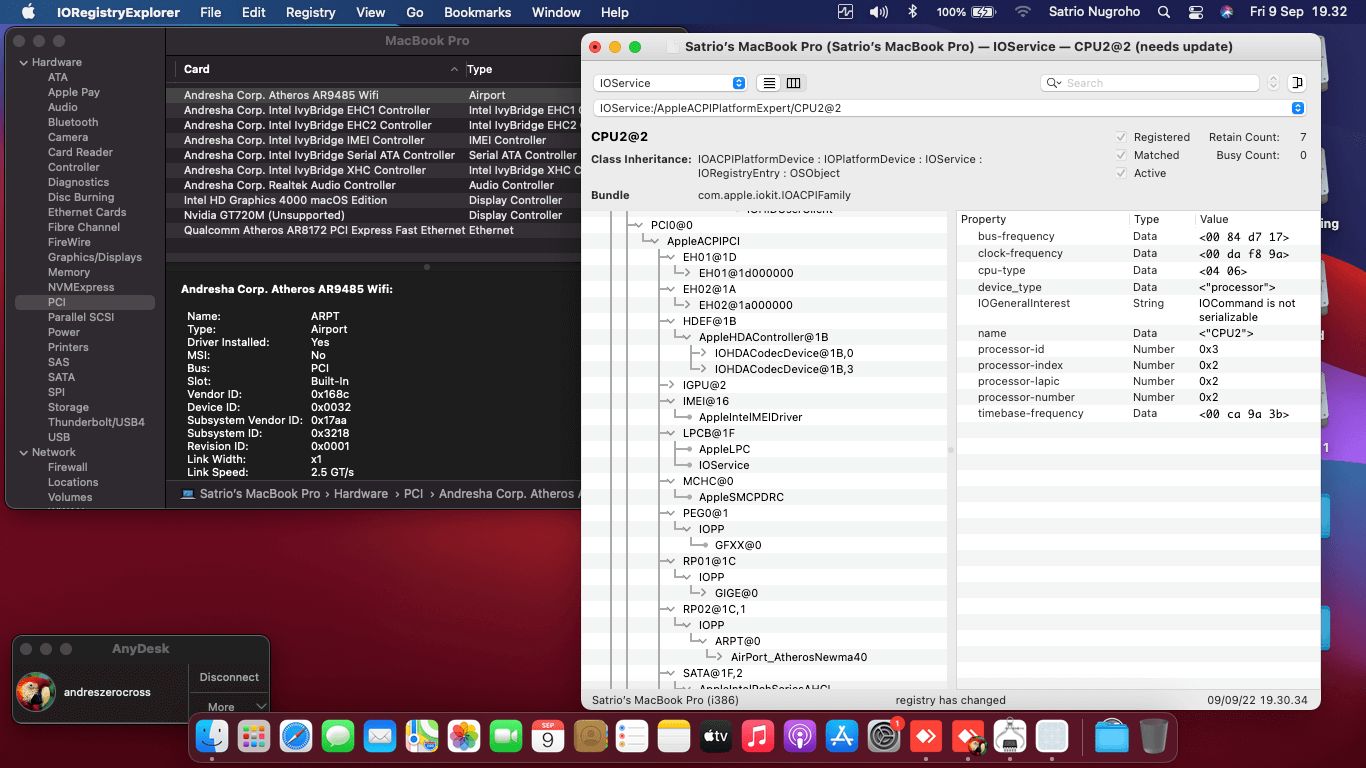Screen dimensions: 1366x768
Task: Collapse the Hardware section in sidebar
Action: pyautogui.click(x=22, y=62)
